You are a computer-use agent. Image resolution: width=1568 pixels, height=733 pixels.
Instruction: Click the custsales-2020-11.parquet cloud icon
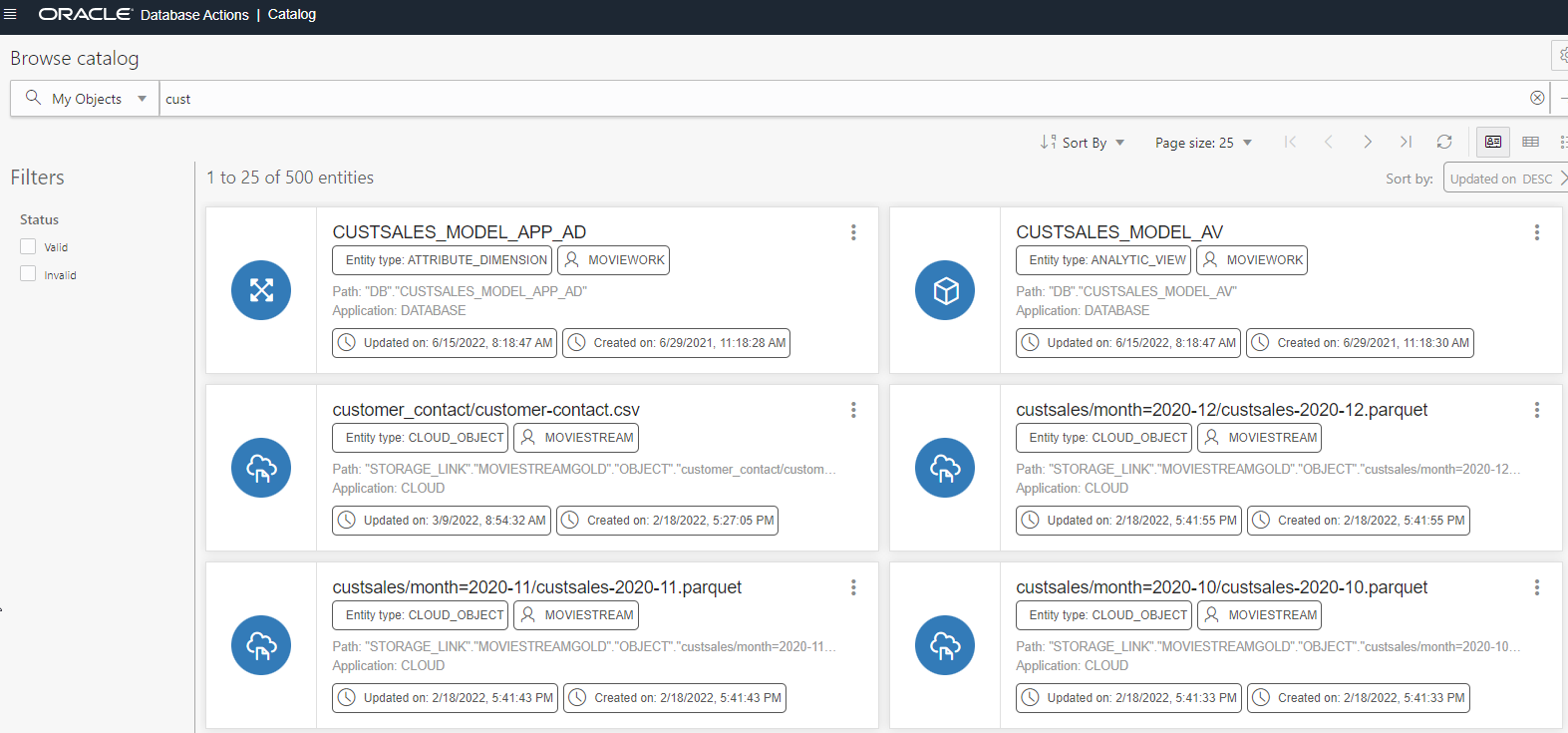tap(261, 645)
